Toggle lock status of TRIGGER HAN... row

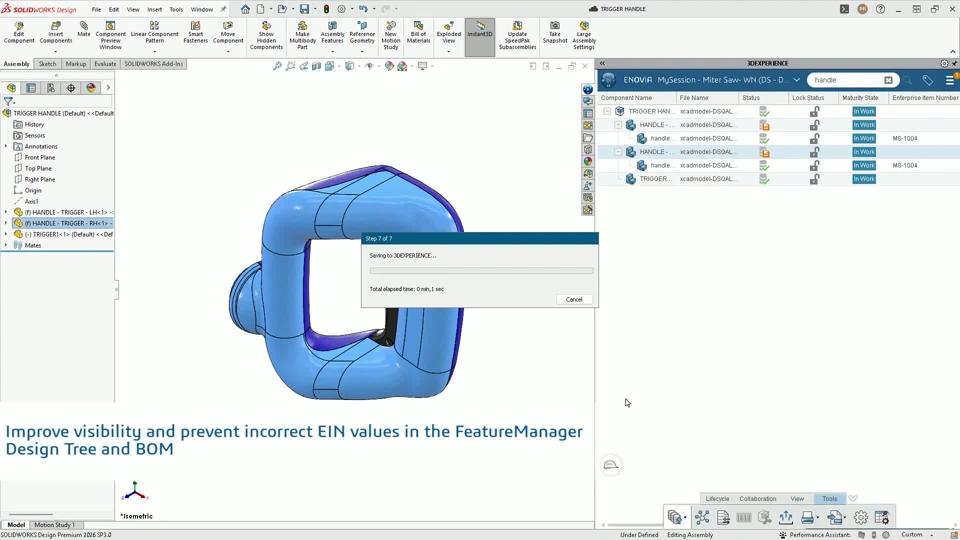click(x=814, y=111)
